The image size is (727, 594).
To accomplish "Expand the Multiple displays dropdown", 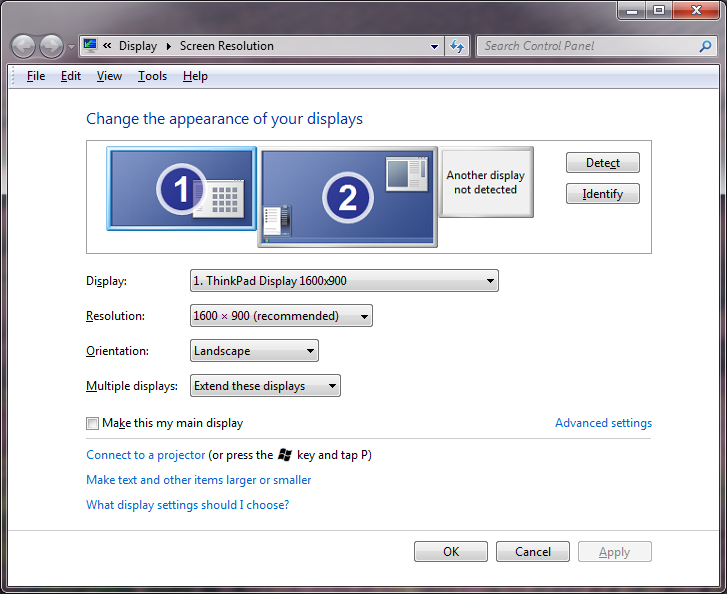I will [x=265, y=386].
